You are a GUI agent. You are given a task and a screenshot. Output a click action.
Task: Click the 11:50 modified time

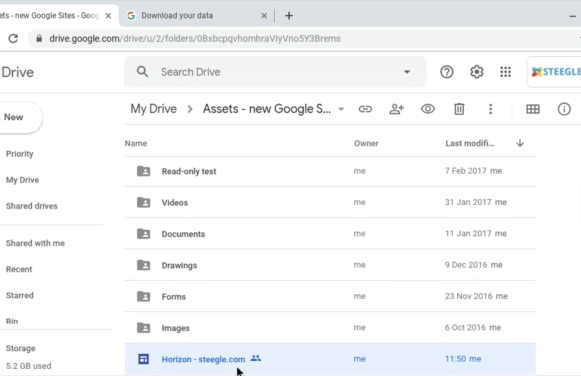pos(455,359)
